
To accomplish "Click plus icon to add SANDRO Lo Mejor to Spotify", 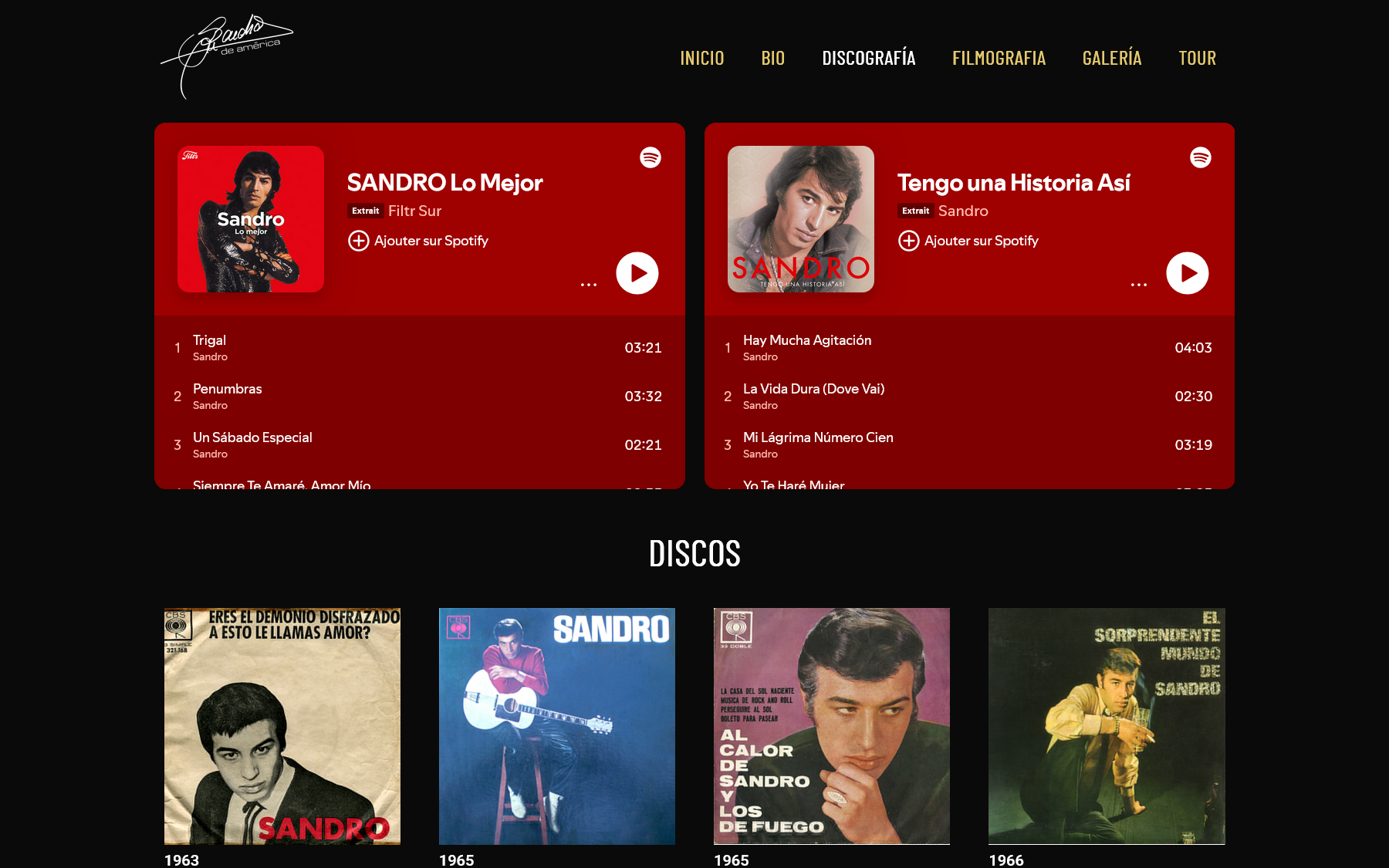I will (x=358, y=241).
